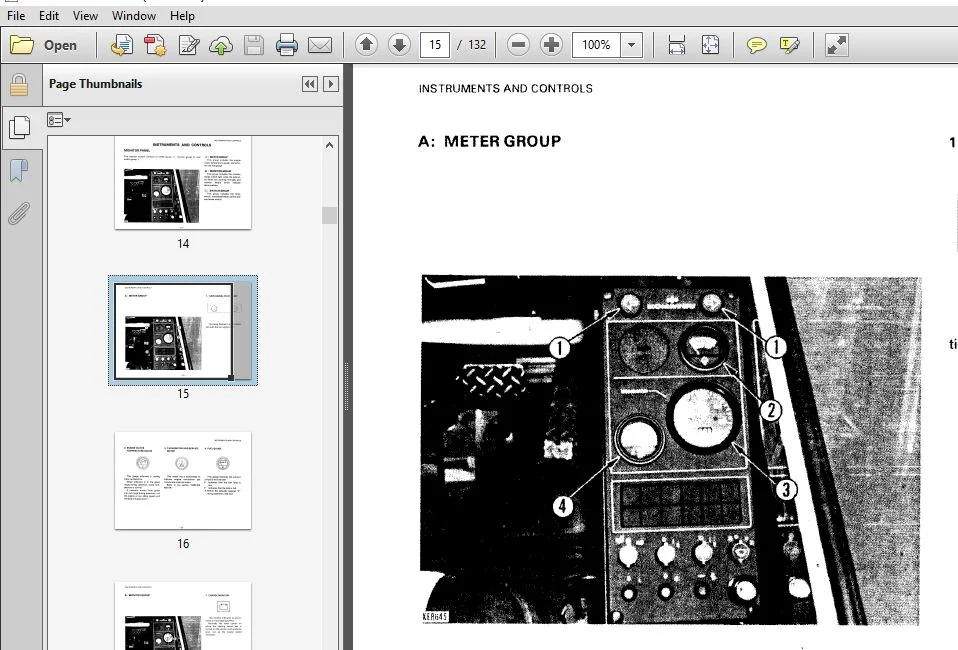This screenshot has width=958, height=650.
Task: Click the Page Thumbnails panel title
Action: [x=95, y=84]
